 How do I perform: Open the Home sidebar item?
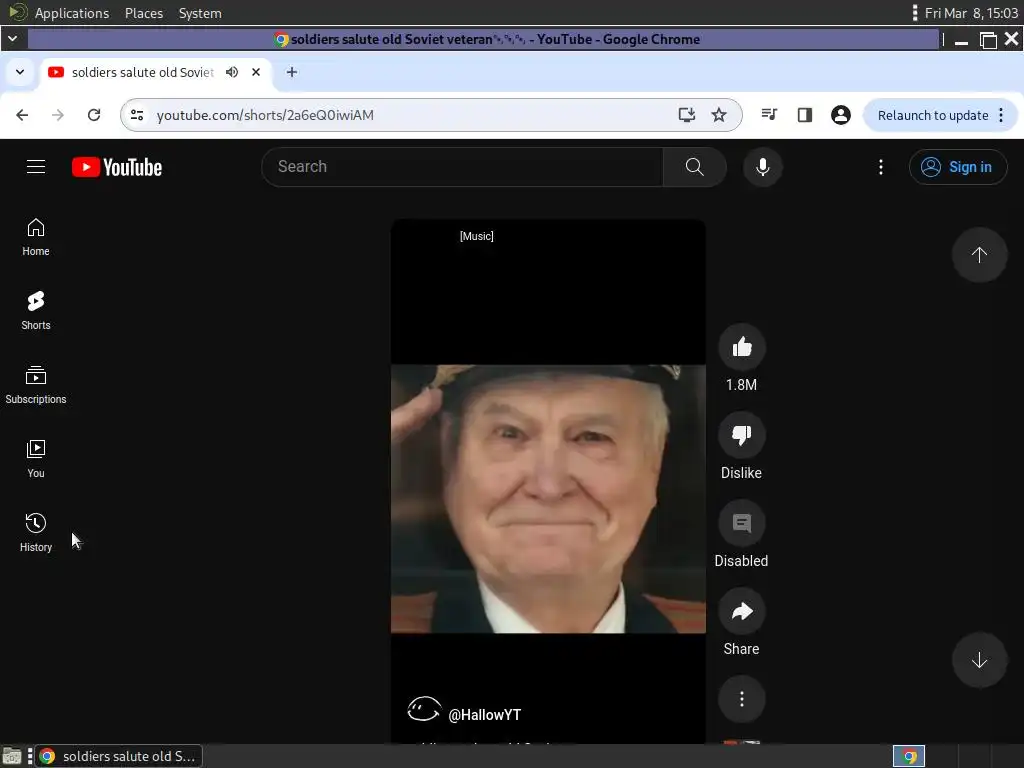(x=36, y=237)
